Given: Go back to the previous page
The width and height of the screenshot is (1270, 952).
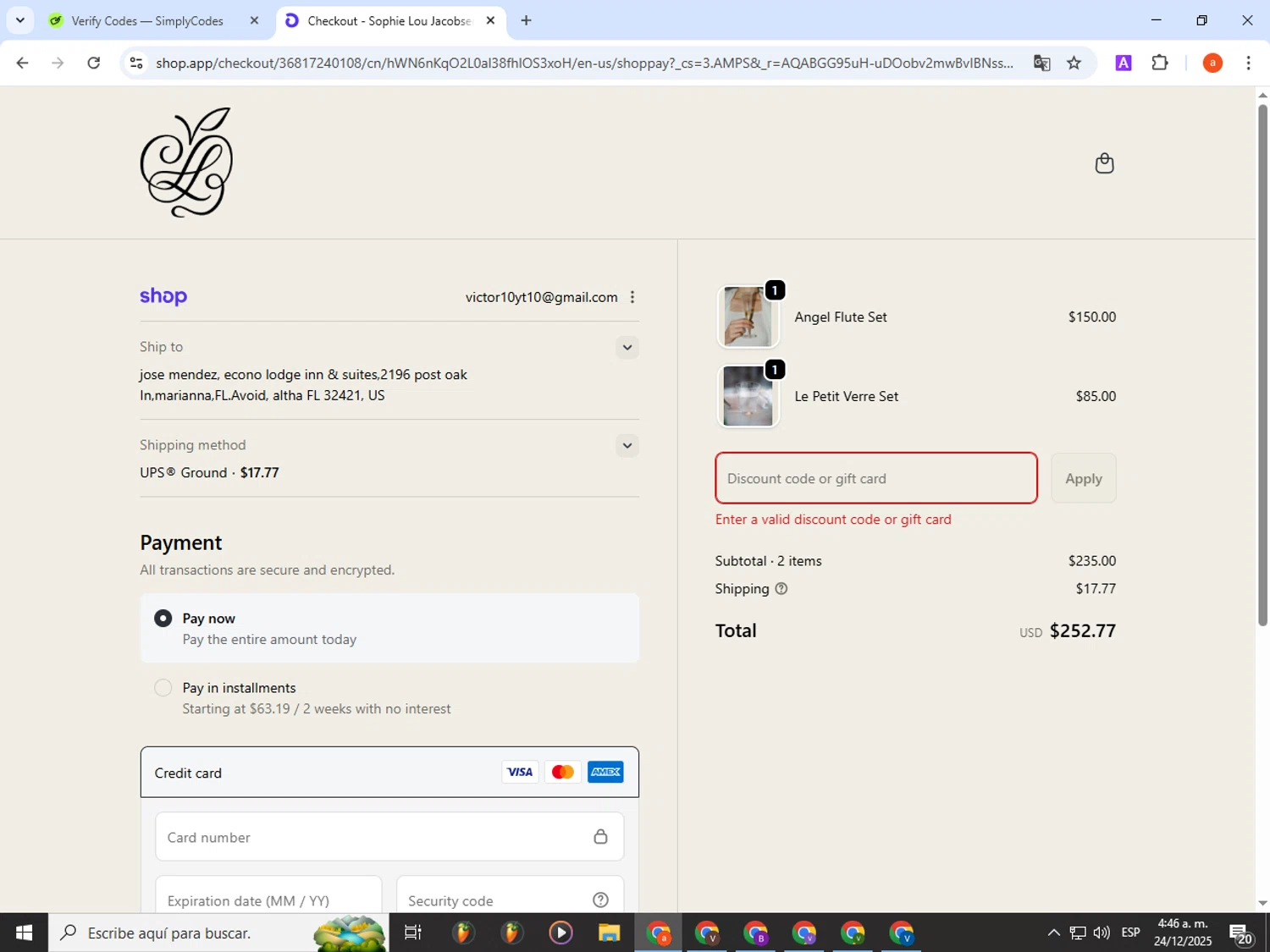Looking at the screenshot, I should coord(23,63).
